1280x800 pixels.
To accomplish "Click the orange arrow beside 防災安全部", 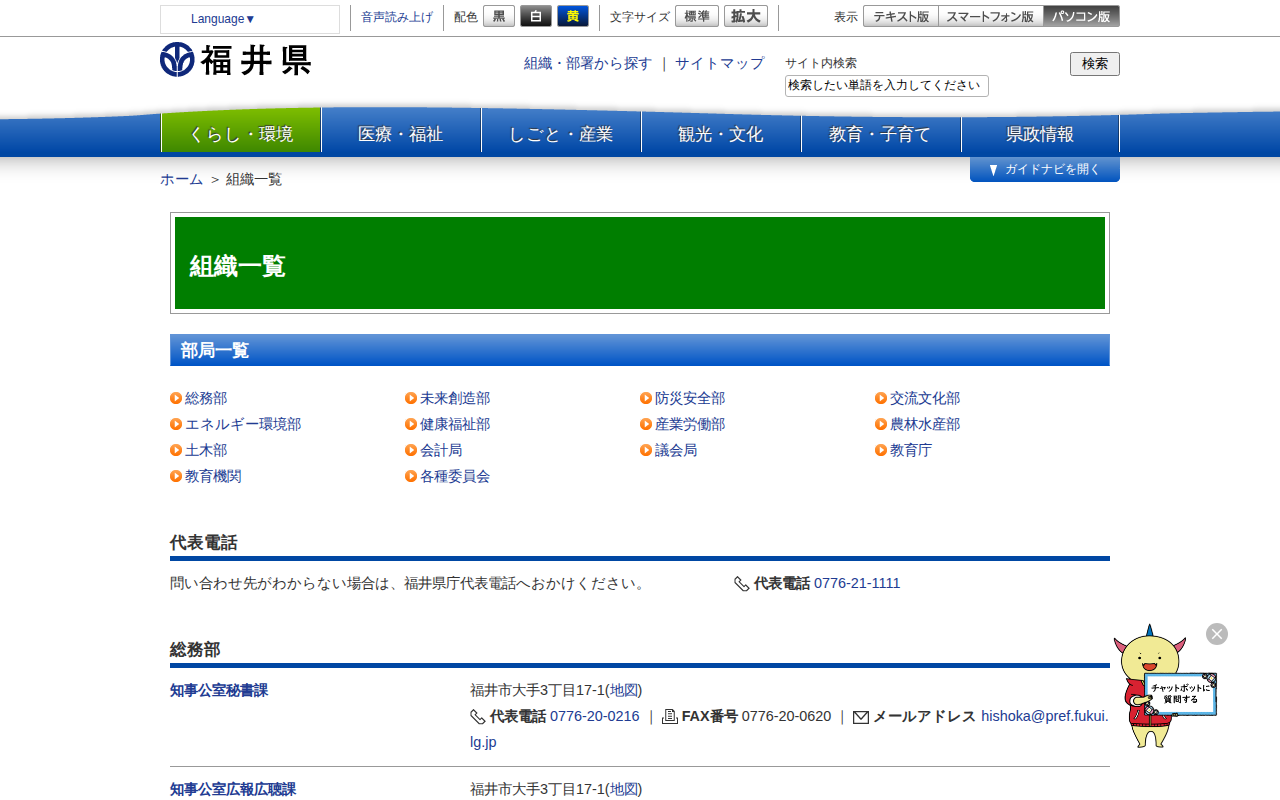I will click(646, 399).
